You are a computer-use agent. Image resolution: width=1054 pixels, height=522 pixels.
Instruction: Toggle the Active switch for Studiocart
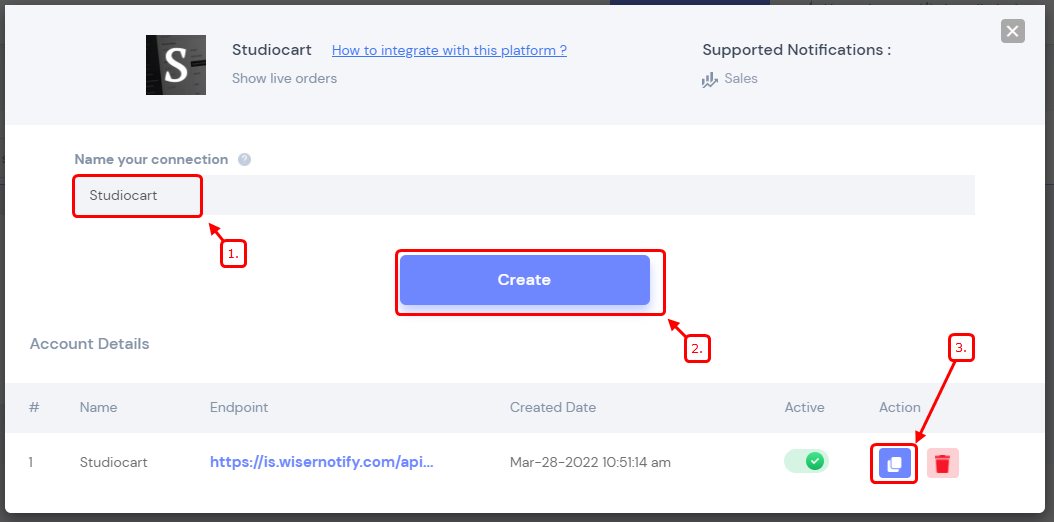(x=806, y=462)
